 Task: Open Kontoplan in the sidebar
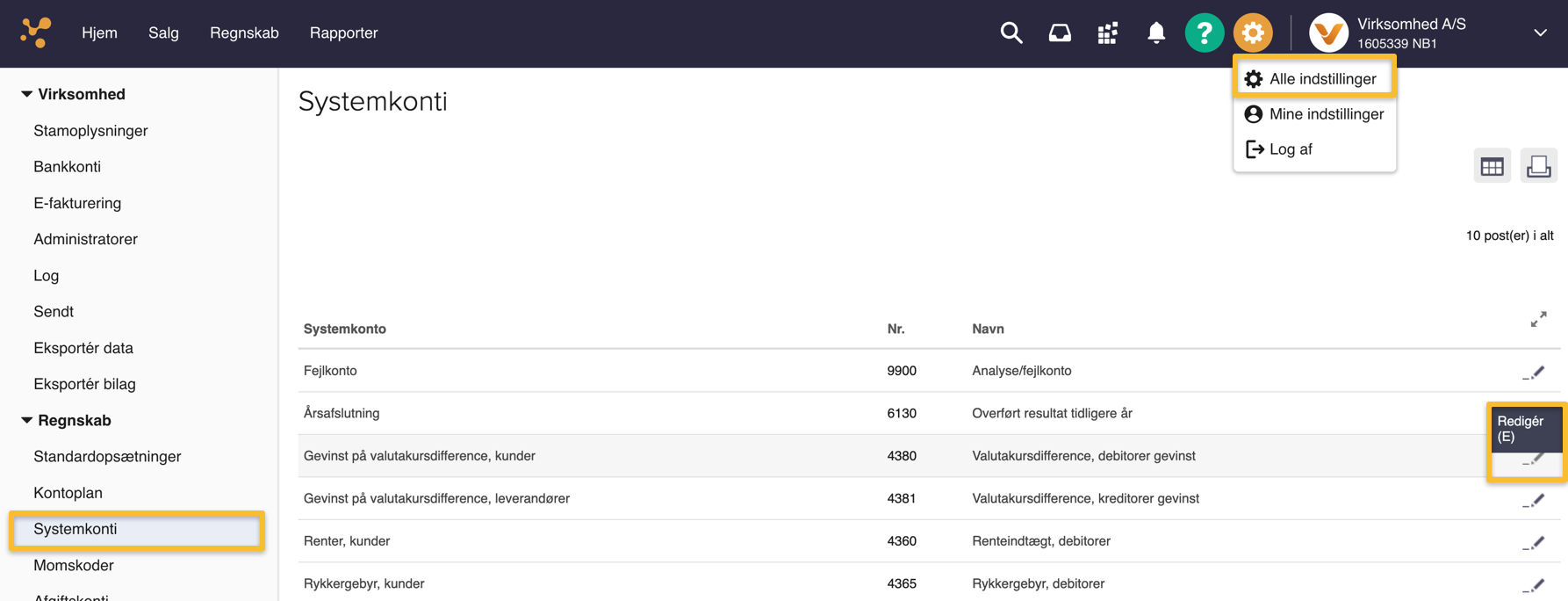point(68,493)
